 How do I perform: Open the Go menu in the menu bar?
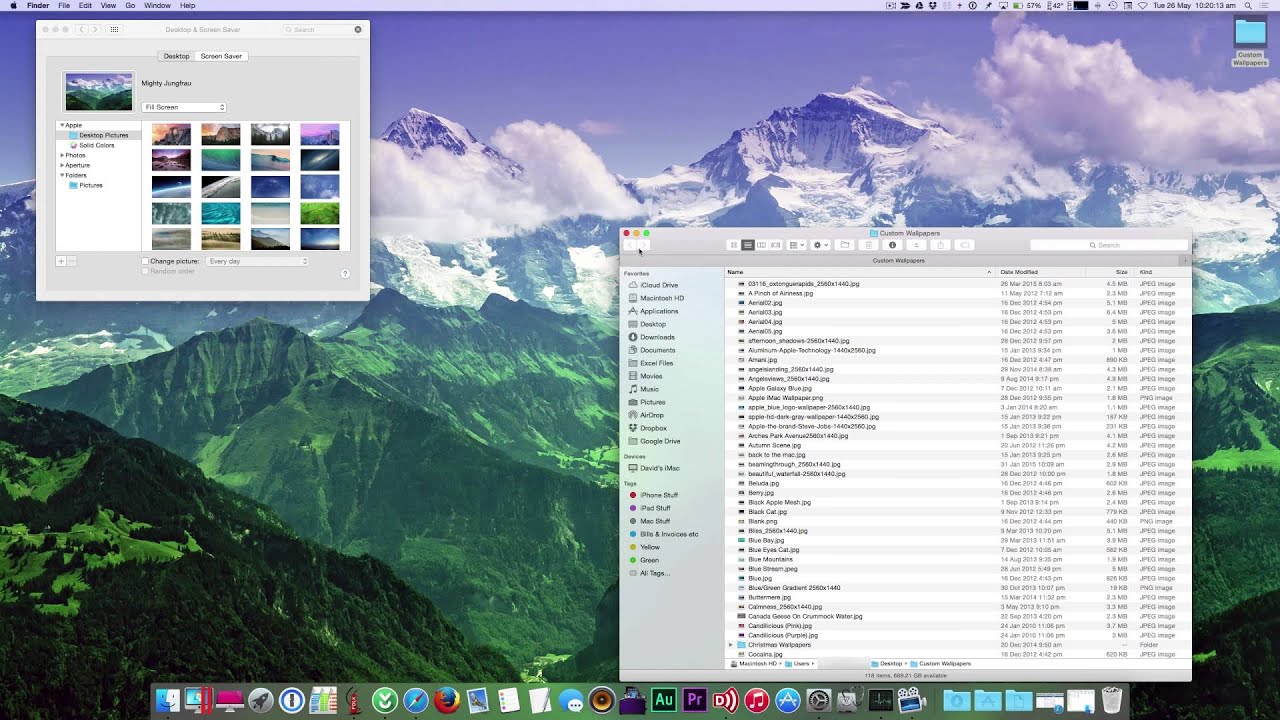coord(129,5)
